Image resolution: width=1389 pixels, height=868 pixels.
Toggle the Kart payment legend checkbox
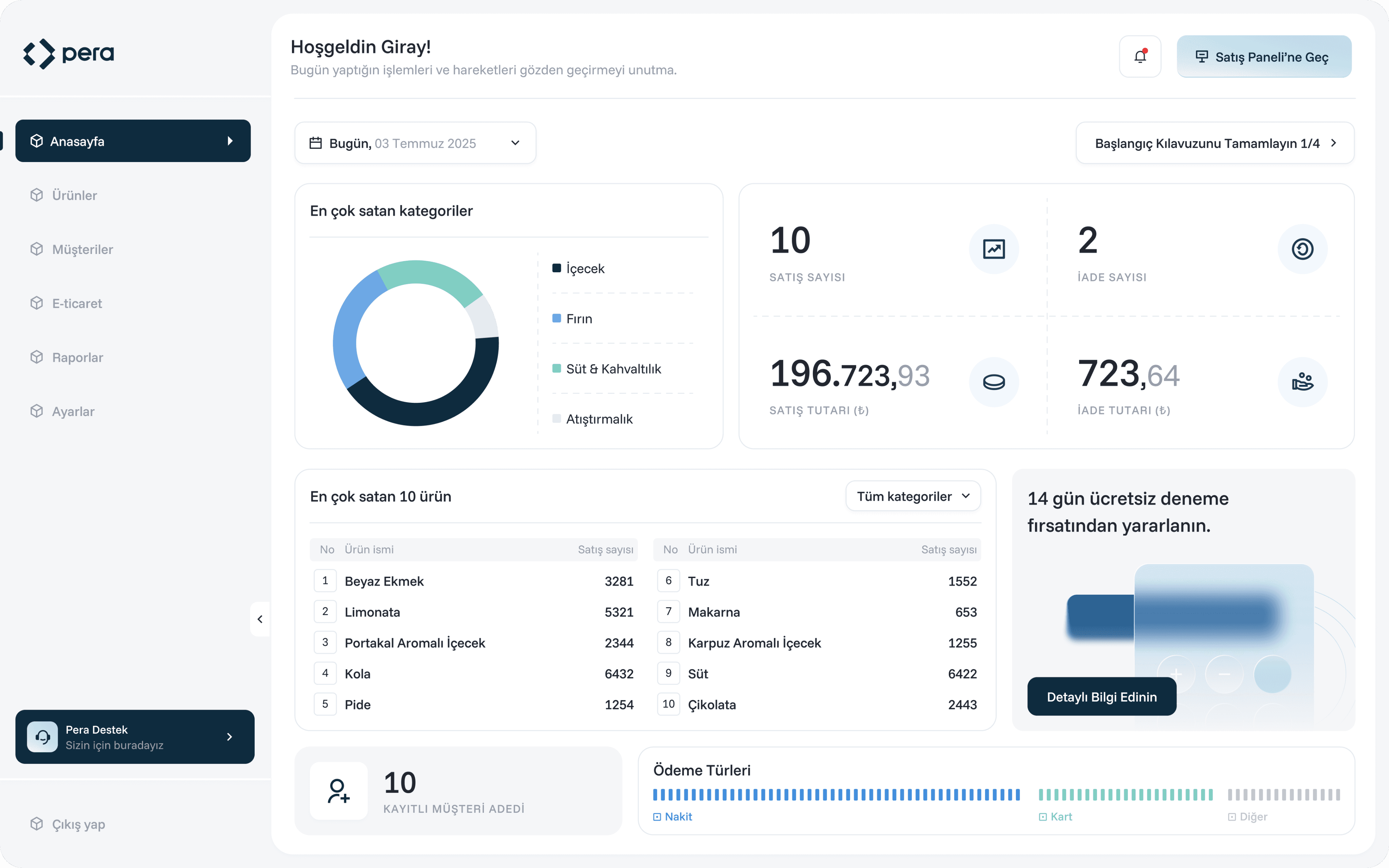pos(1043,817)
